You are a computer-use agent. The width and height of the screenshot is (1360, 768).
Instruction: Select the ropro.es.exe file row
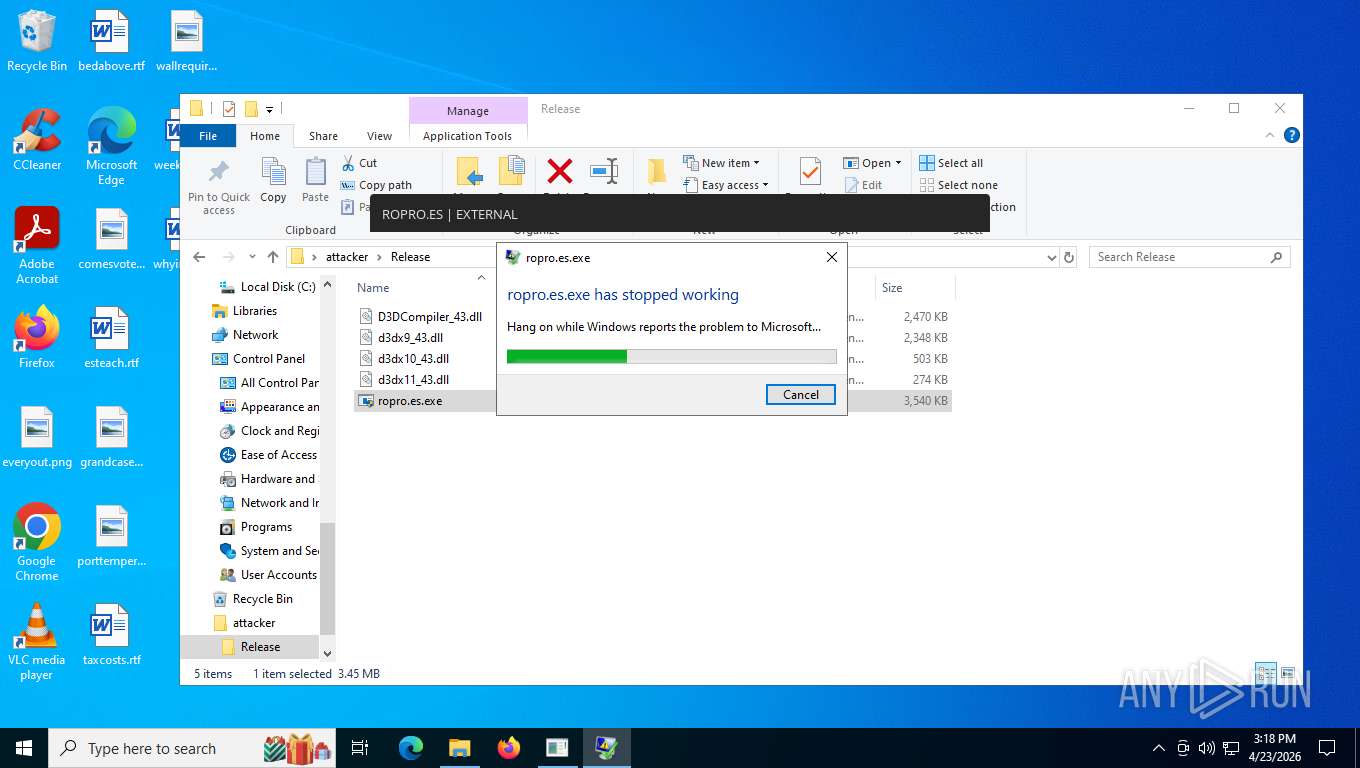pos(652,401)
